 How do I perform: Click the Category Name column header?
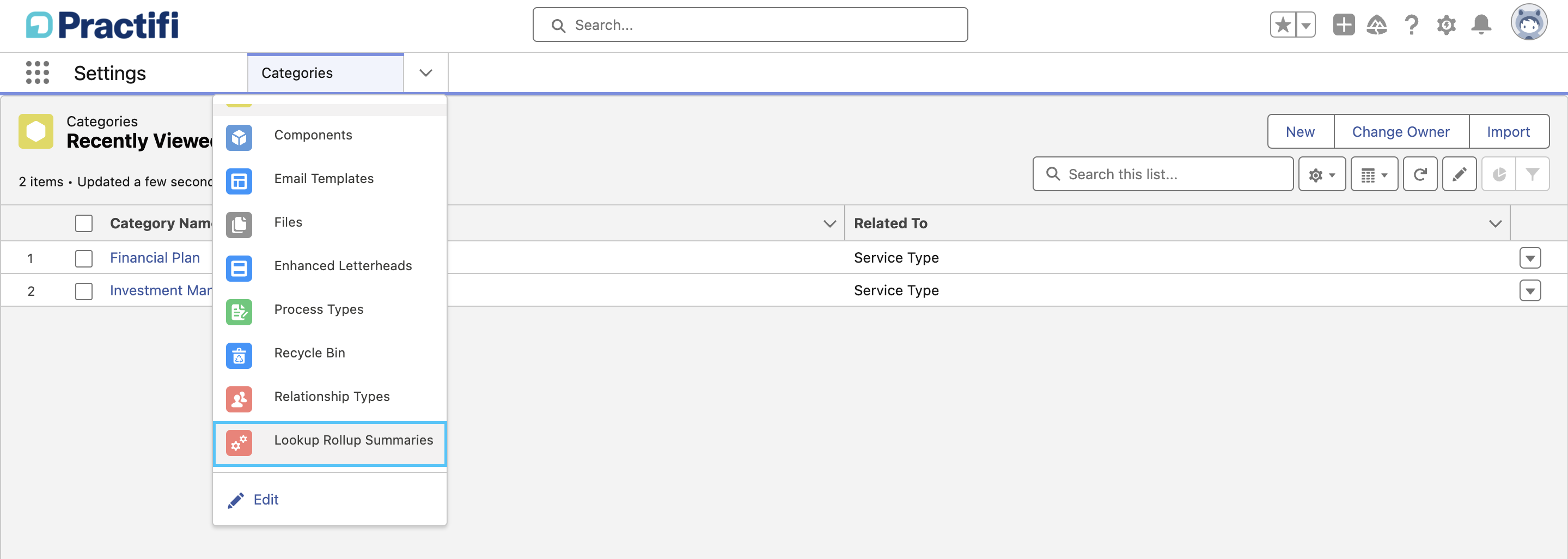tap(161, 223)
